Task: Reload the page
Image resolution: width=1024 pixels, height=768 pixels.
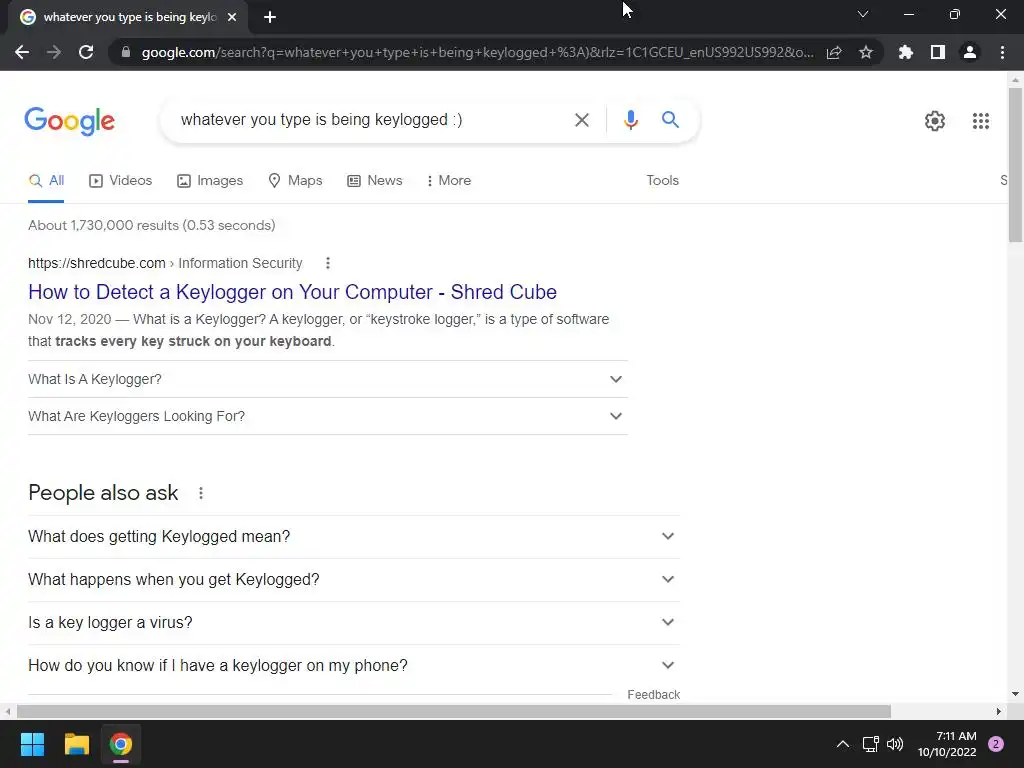Action: (x=86, y=52)
